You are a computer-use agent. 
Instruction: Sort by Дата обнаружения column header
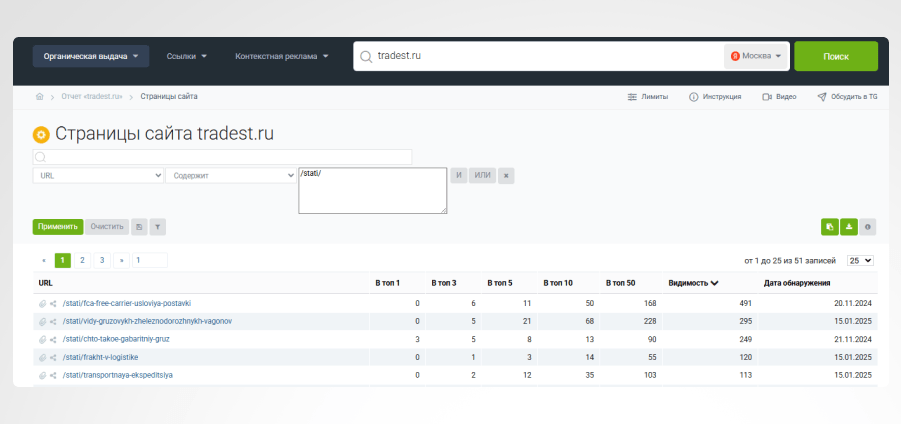click(796, 283)
